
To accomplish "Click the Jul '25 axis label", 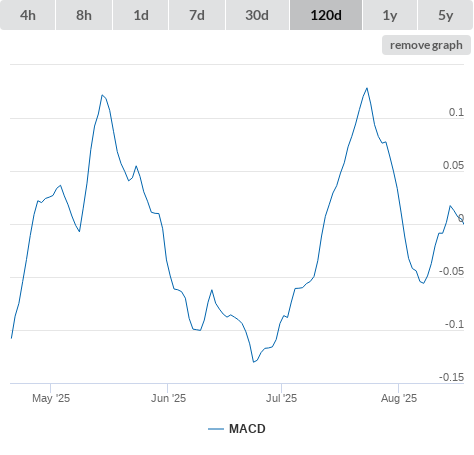I will click(x=281, y=398).
